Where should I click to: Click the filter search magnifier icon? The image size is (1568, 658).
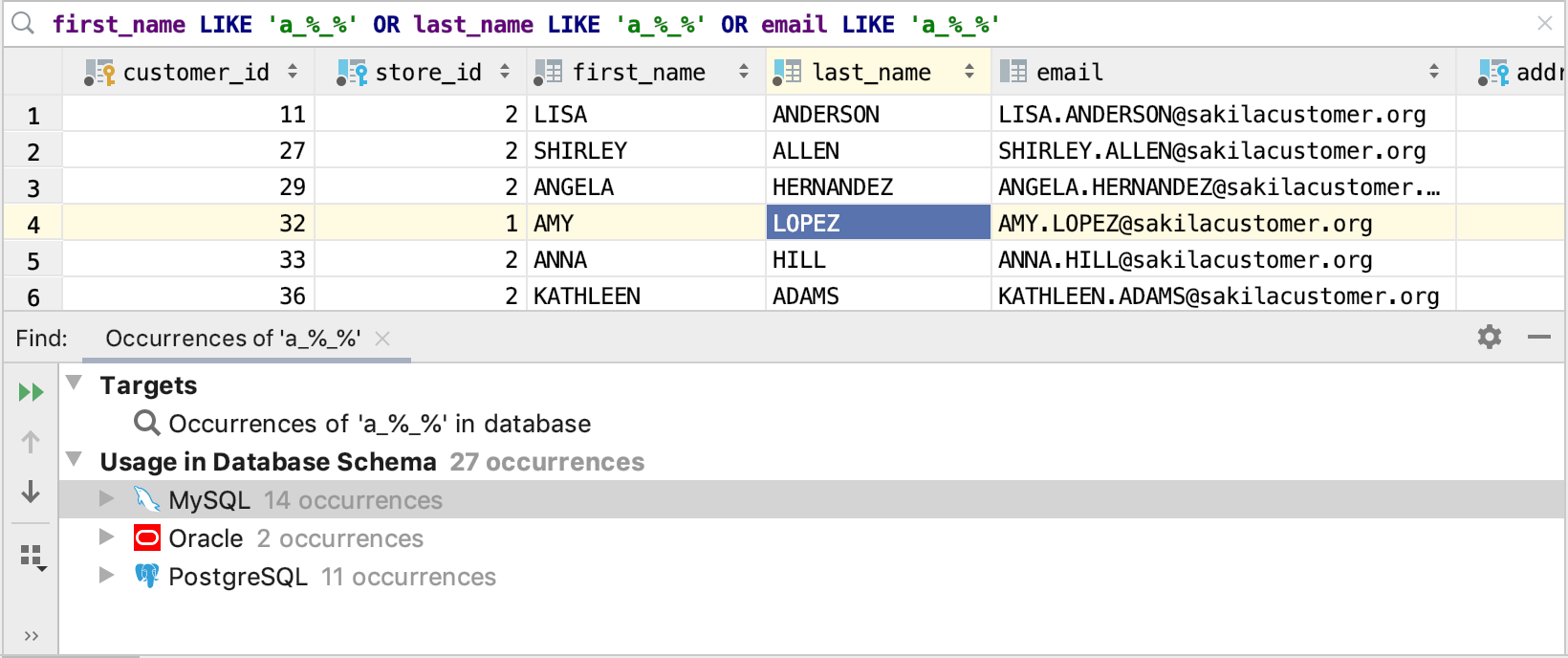pyautogui.click(x=23, y=24)
